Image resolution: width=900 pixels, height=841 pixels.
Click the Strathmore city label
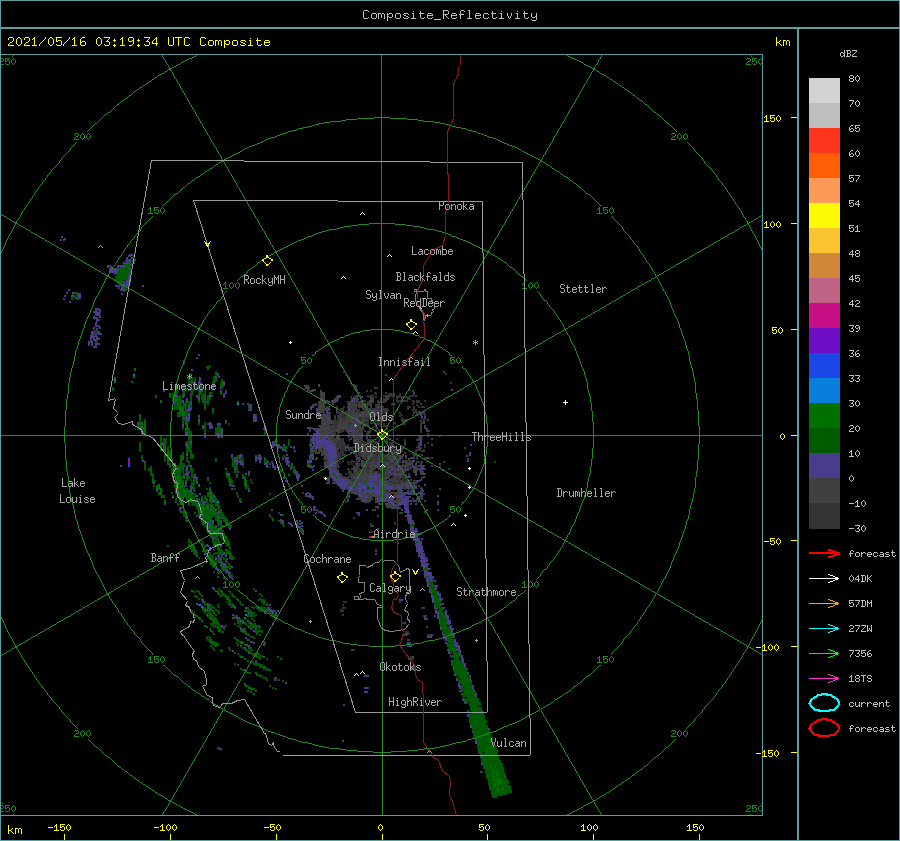486,592
